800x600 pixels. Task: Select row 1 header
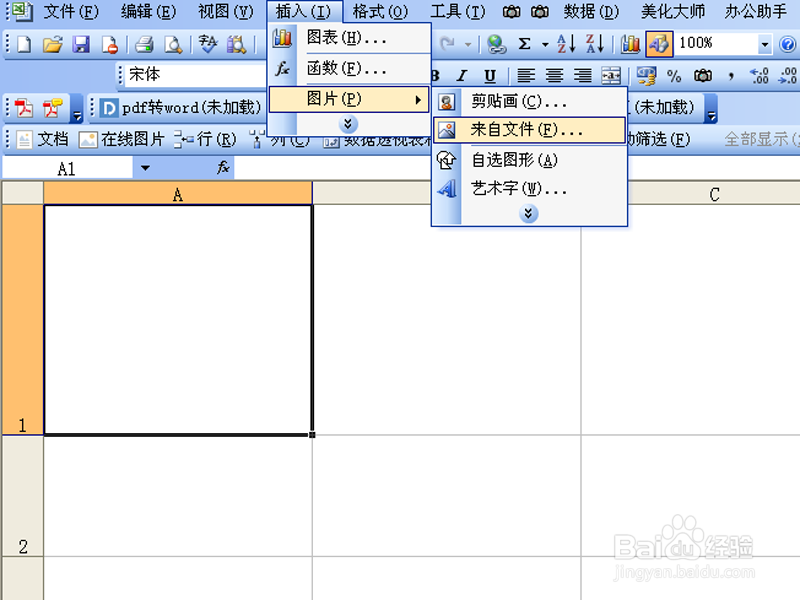tap(22, 320)
